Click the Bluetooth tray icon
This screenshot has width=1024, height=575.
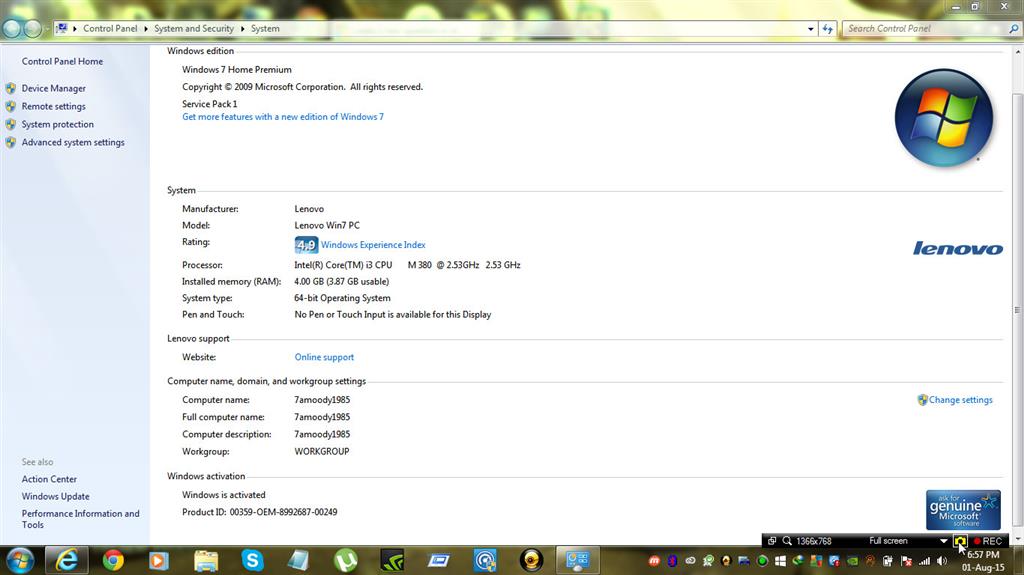(672, 561)
